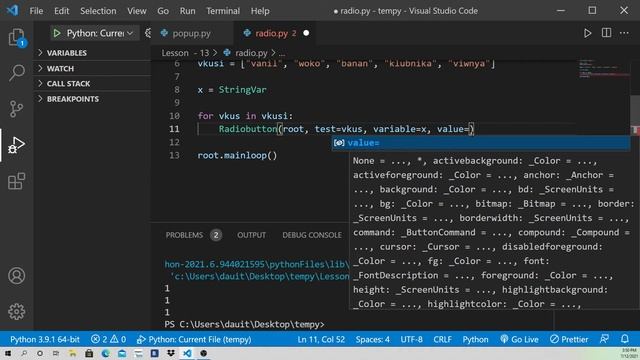
Task: Open the Go menu
Action: click(x=163, y=11)
